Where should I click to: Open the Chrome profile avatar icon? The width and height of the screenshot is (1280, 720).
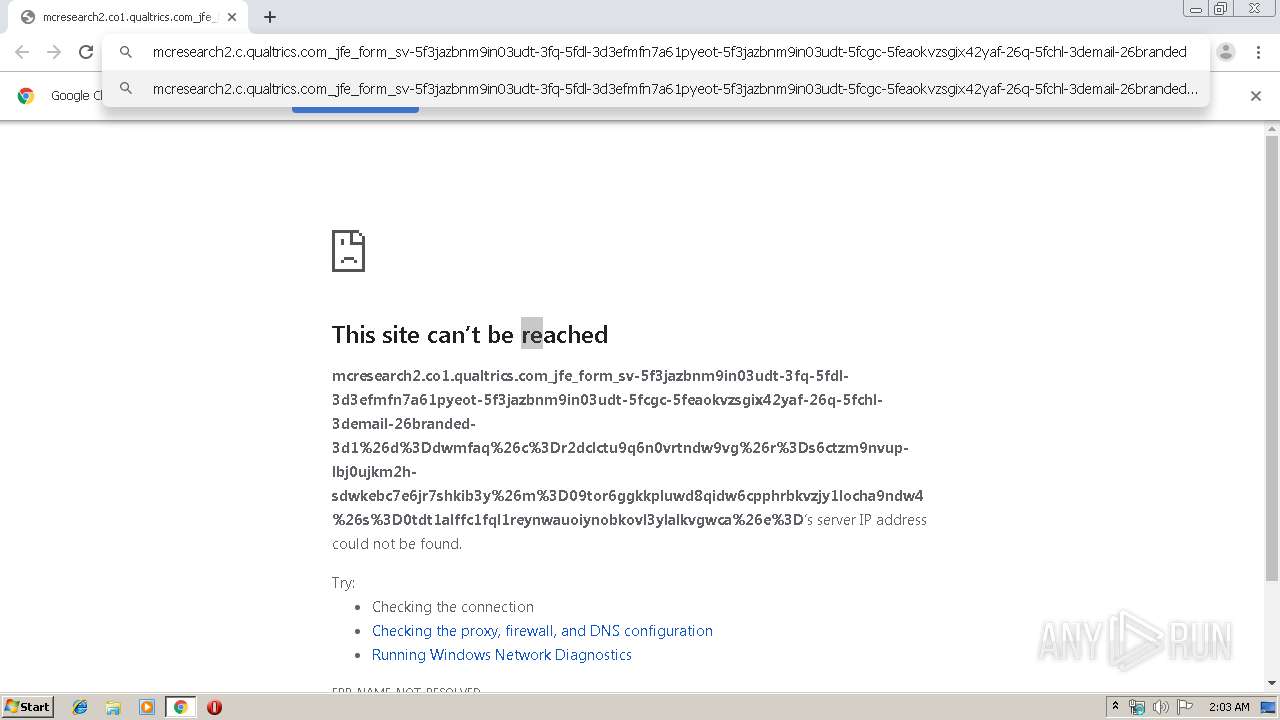click(1226, 52)
